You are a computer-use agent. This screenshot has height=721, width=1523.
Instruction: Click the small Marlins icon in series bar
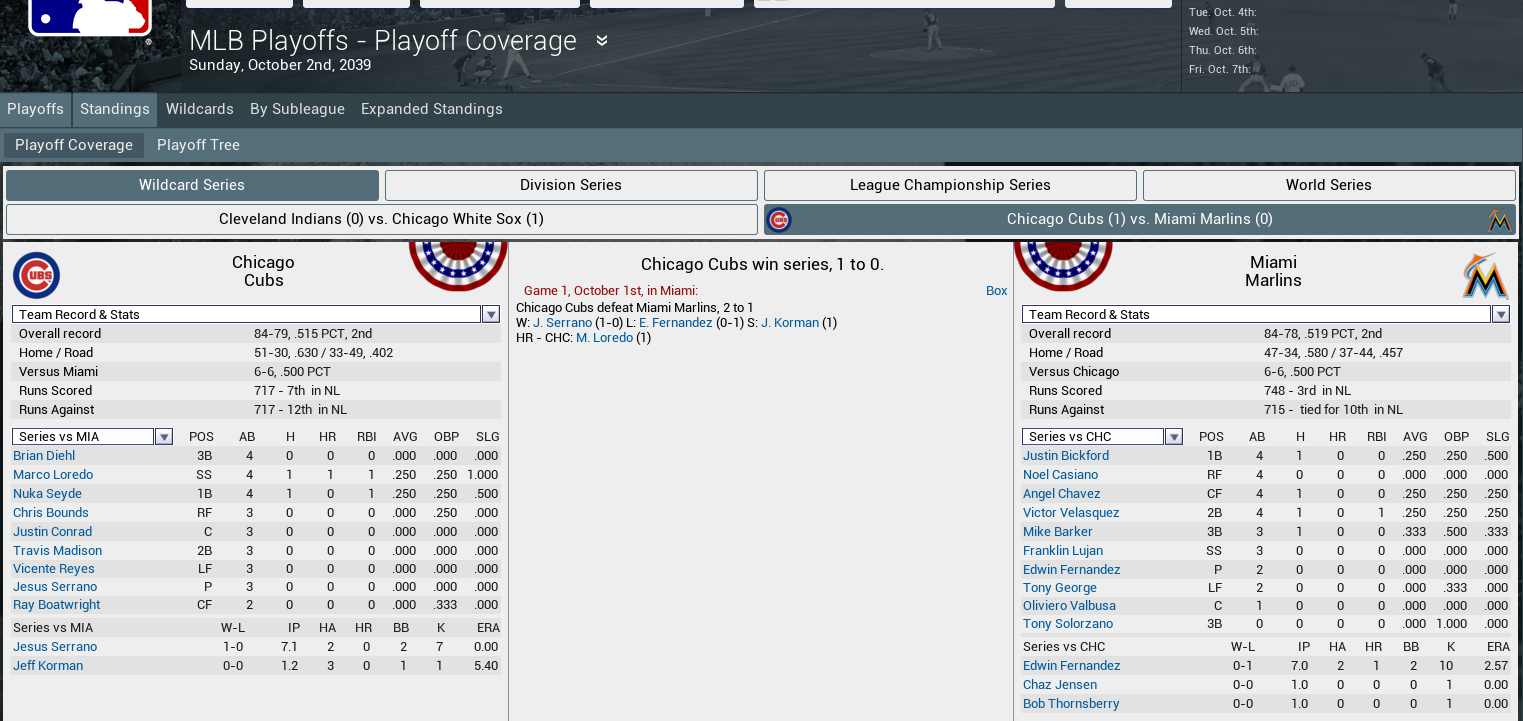[1499, 220]
